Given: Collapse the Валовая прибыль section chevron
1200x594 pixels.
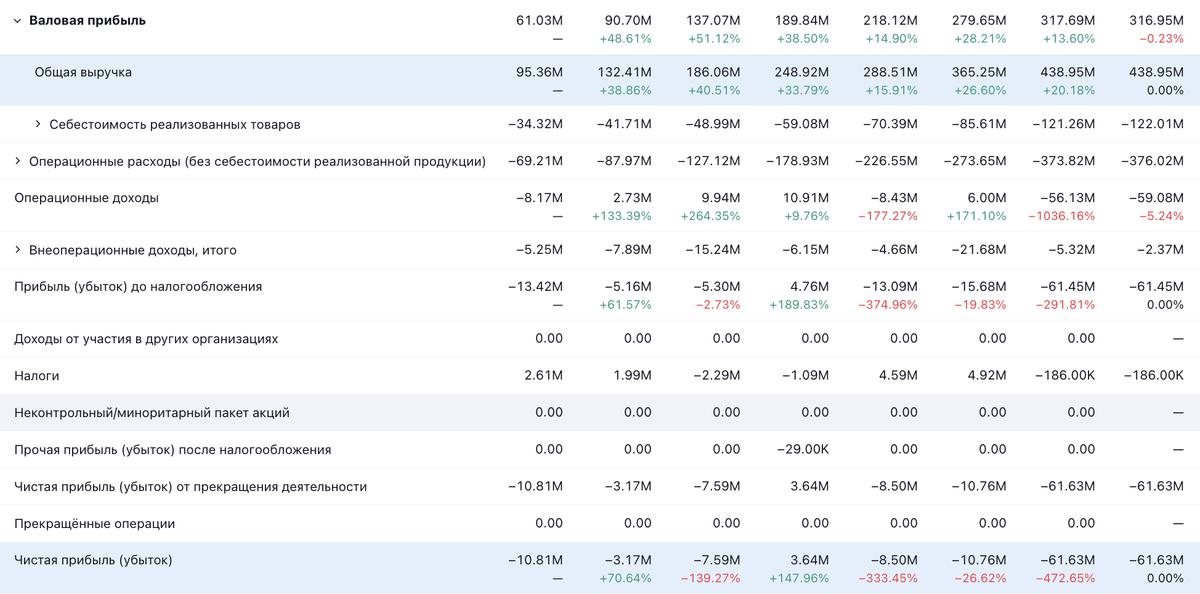Looking at the screenshot, I should (x=18, y=21).
